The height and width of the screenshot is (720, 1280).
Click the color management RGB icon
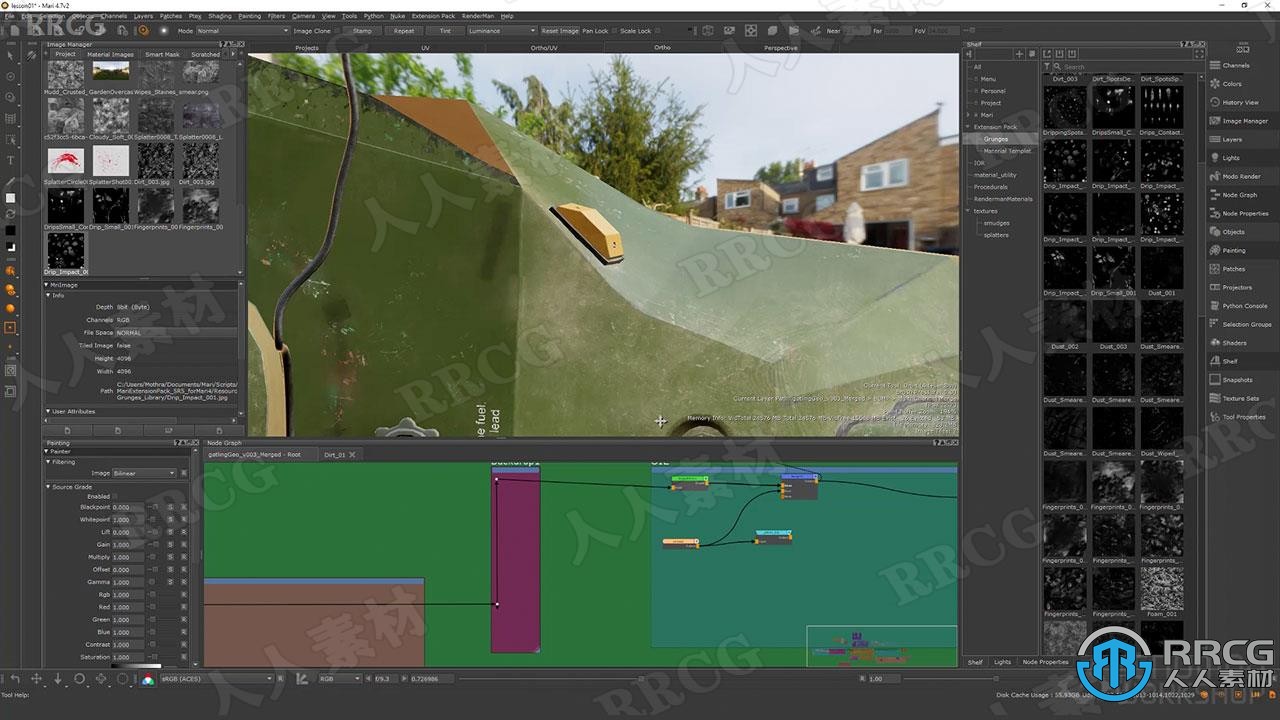[x=148, y=679]
